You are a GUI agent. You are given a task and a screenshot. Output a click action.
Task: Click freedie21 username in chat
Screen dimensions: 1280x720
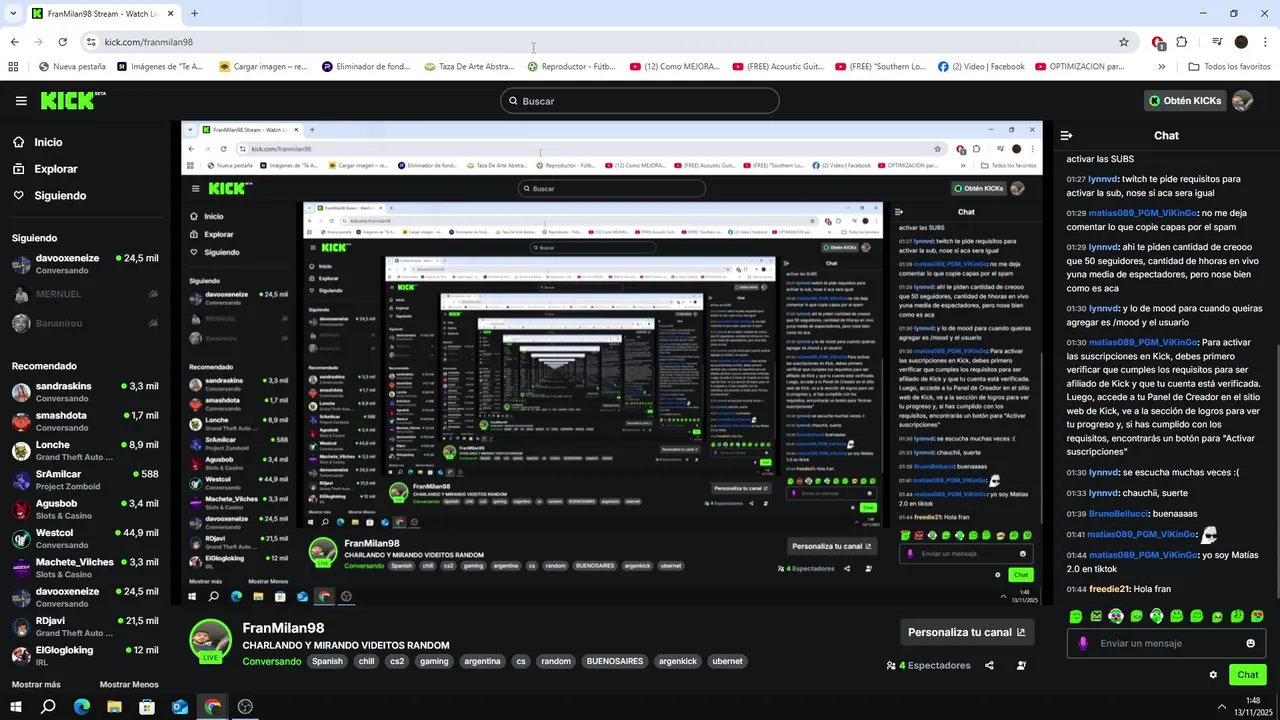[x=1109, y=589]
